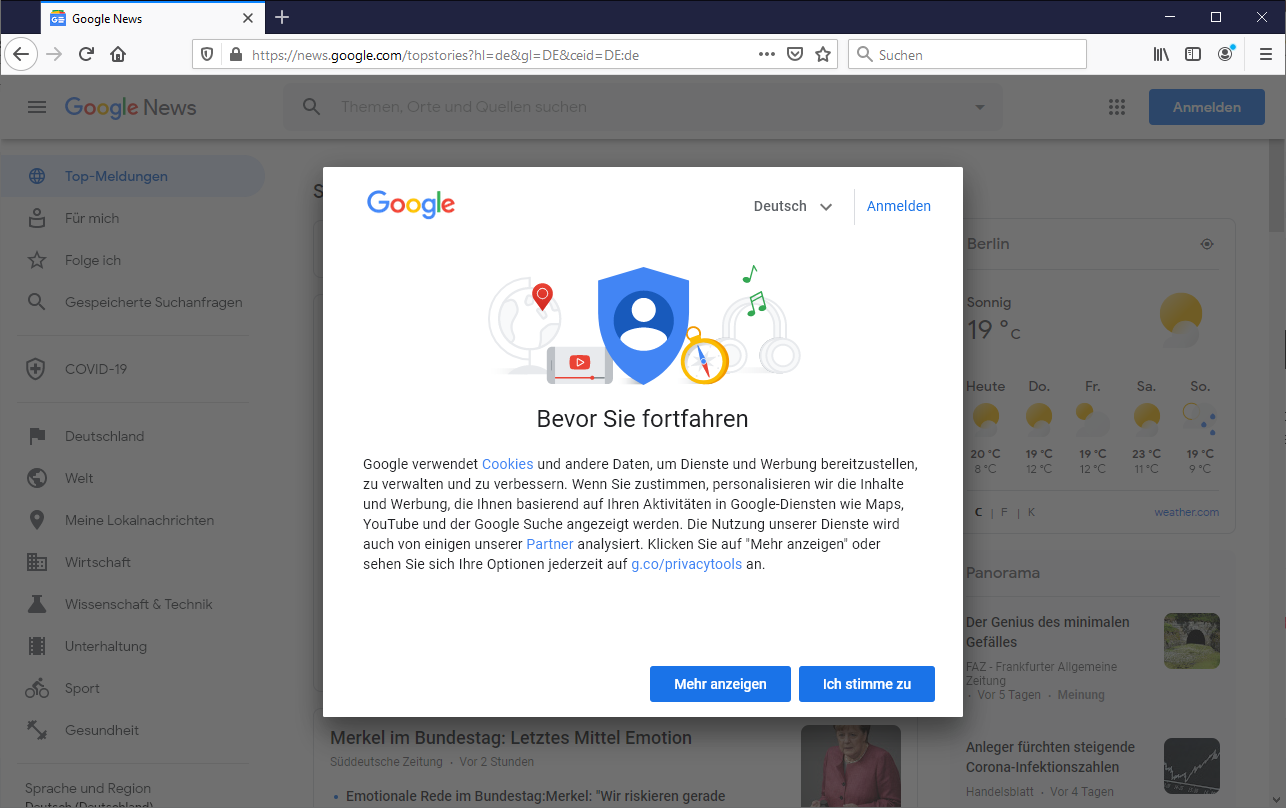1286x808 pixels.
Task: Toggle the Firefox sidebar view
Action: (x=1193, y=54)
